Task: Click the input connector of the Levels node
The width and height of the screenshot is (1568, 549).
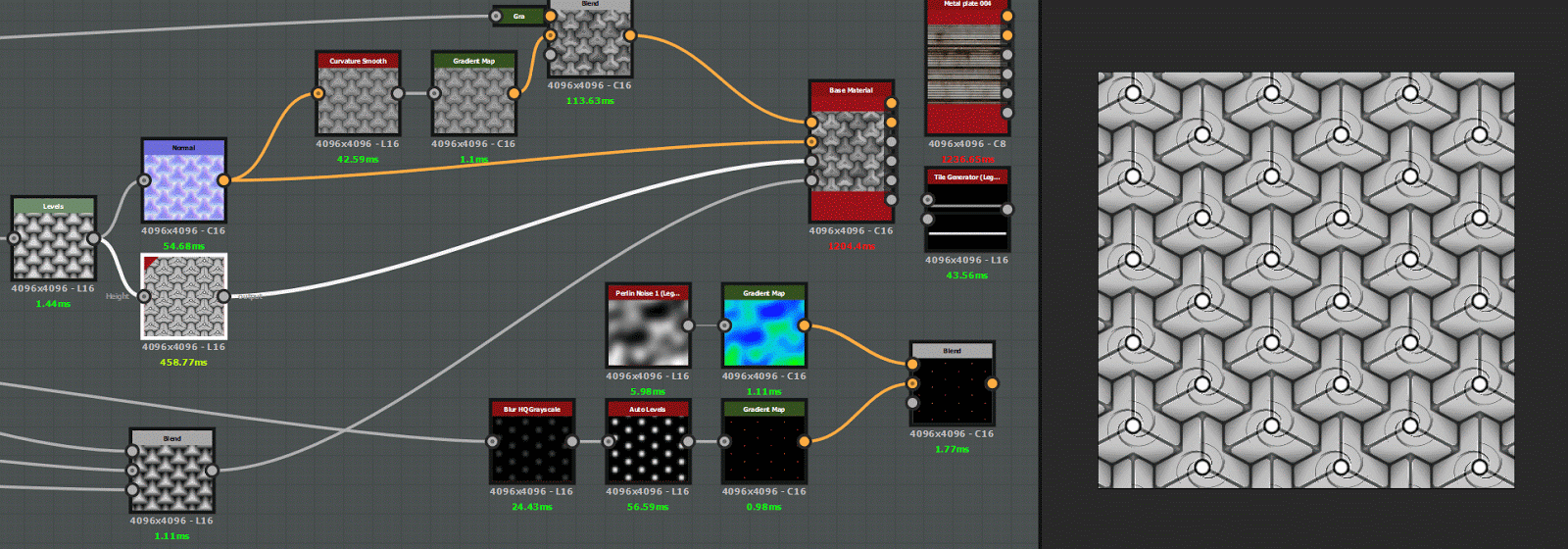Action: click(14, 238)
